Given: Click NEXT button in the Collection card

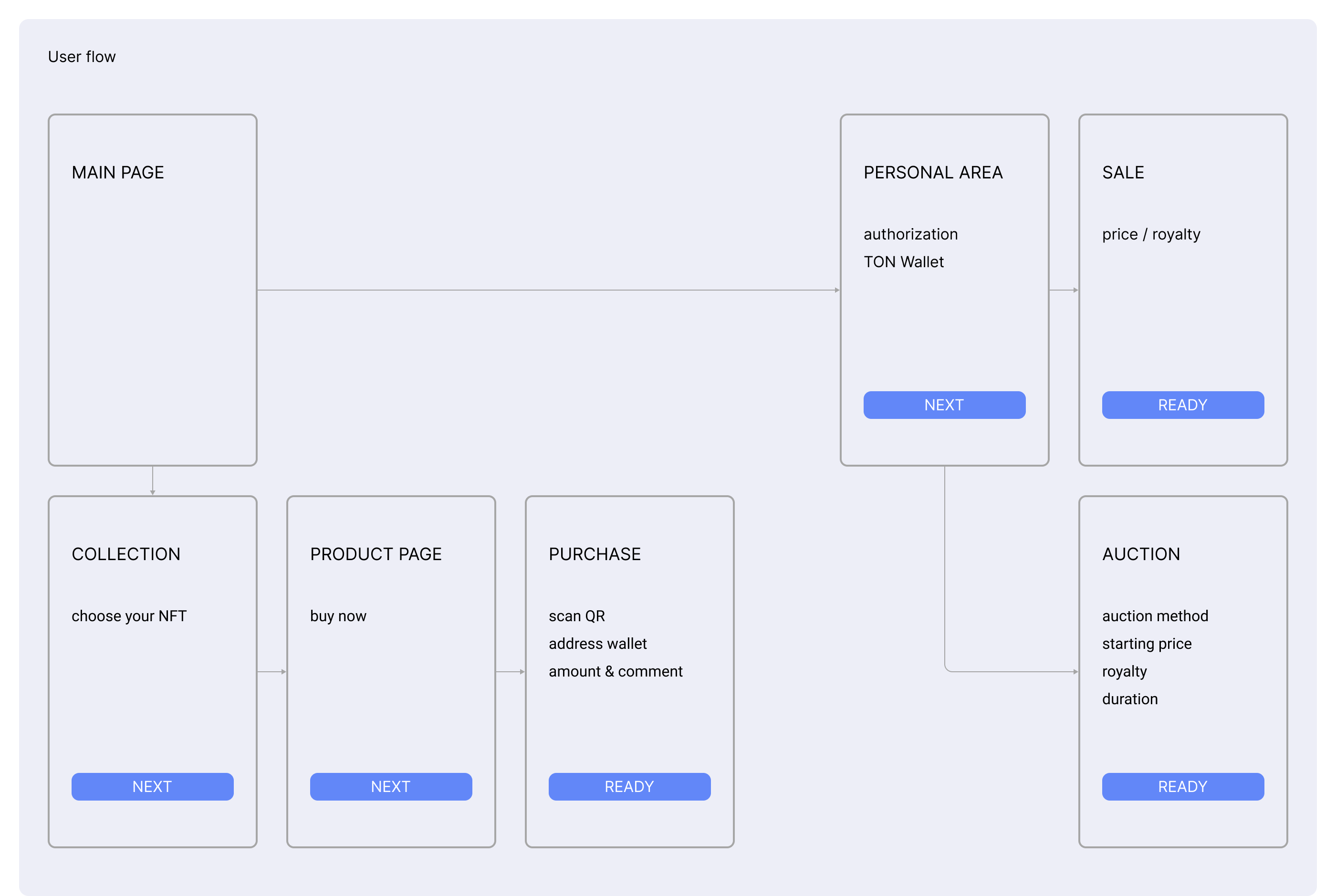Looking at the screenshot, I should pyautogui.click(x=152, y=787).
